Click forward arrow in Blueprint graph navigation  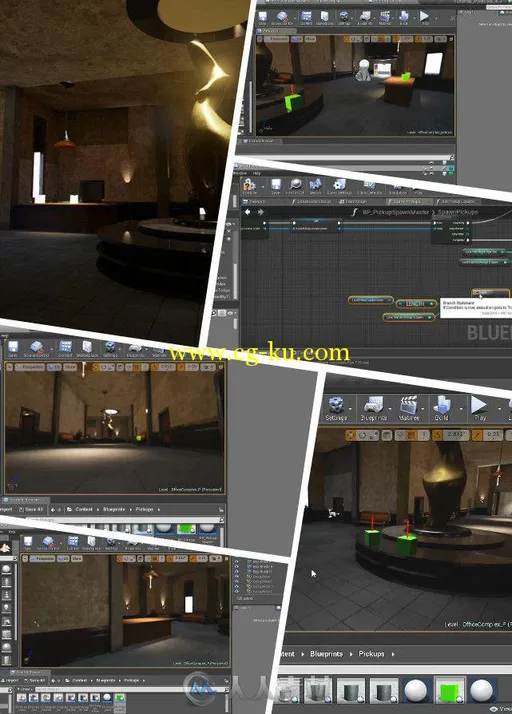[260, 212]
